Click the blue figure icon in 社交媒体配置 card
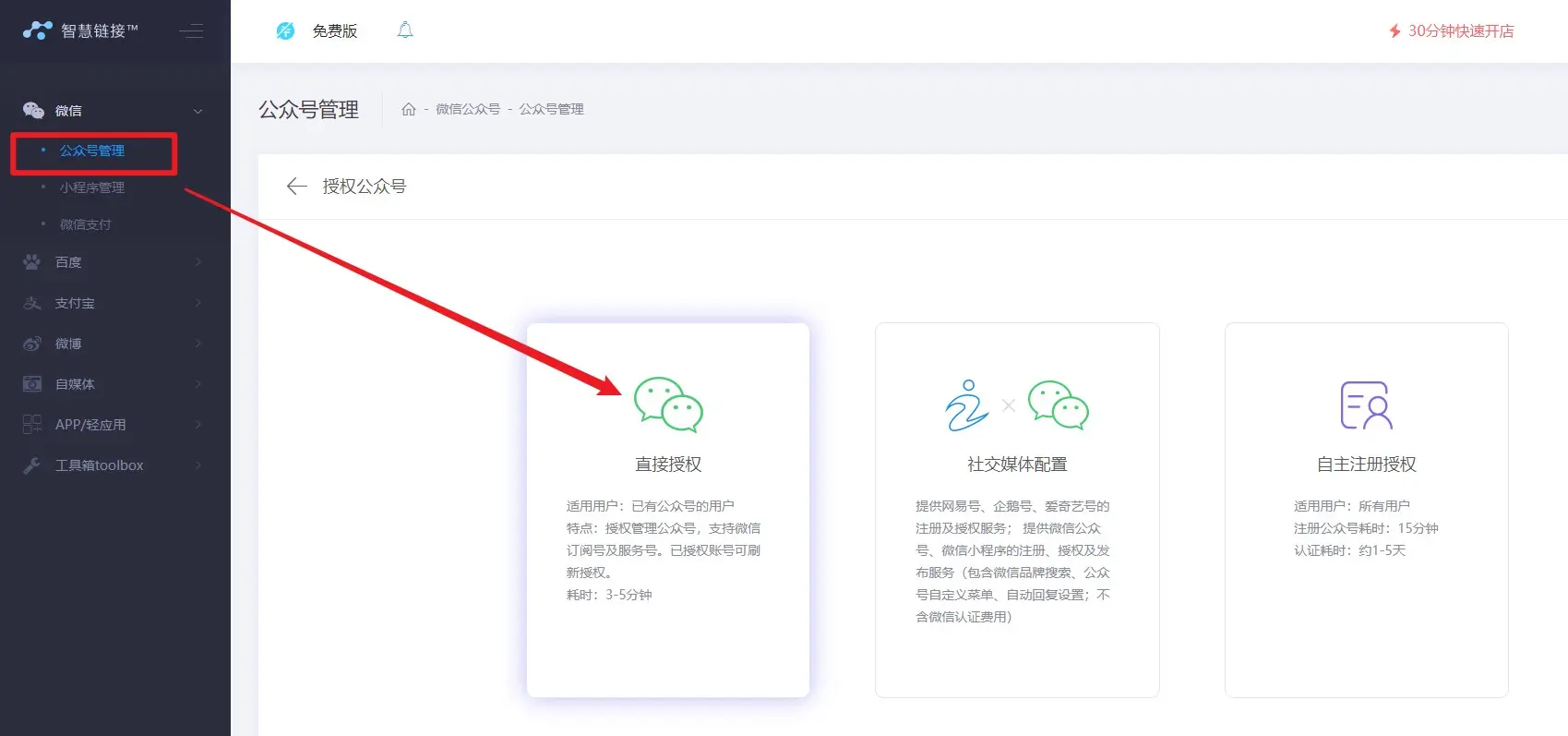The width and height of the screenshot is (1568, 736). [966, 405]
